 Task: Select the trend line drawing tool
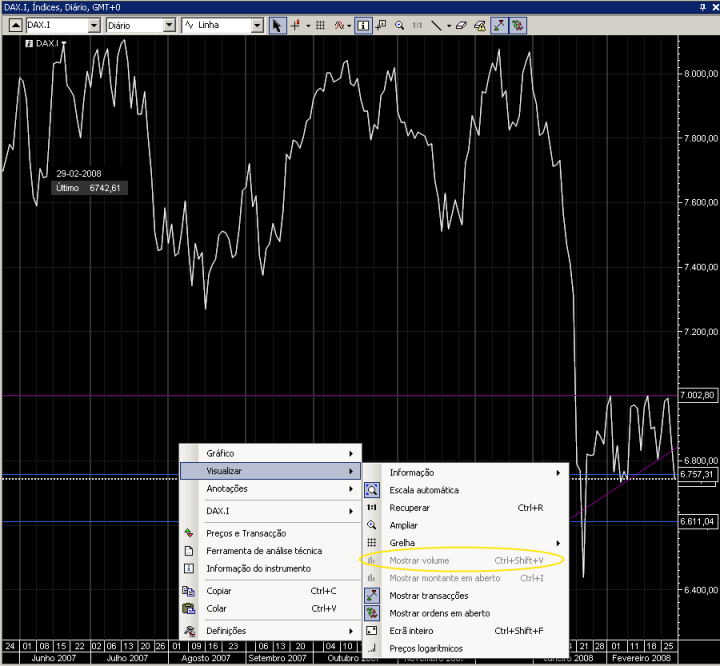pos(436,25)
